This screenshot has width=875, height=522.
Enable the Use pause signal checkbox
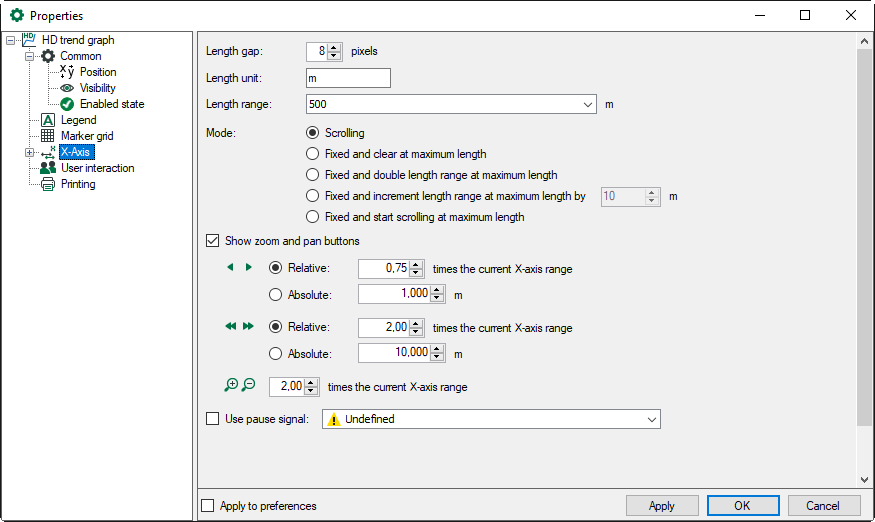click(x=212, y=419)
